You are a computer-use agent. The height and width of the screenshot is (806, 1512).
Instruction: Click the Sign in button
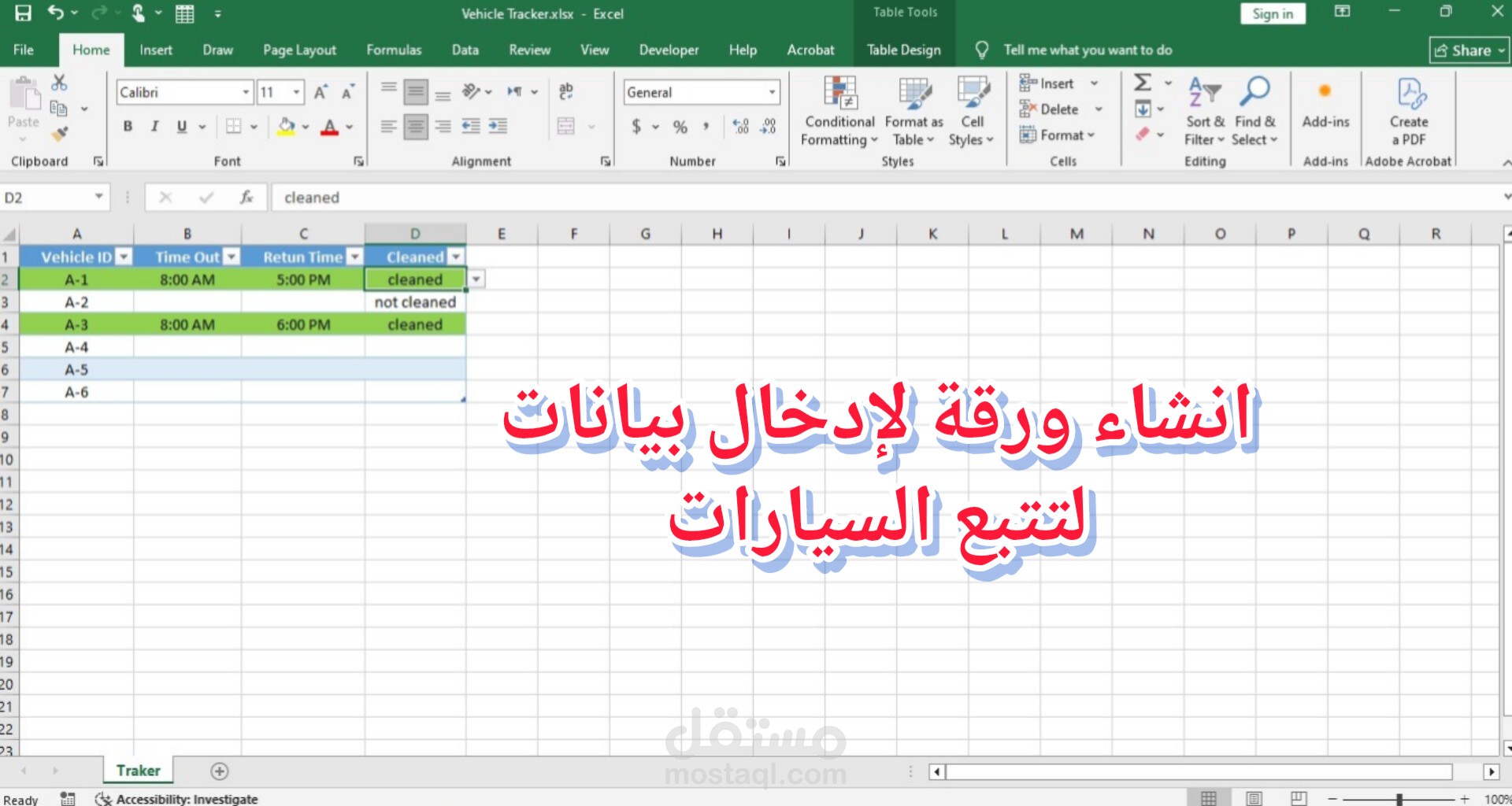1272,13
